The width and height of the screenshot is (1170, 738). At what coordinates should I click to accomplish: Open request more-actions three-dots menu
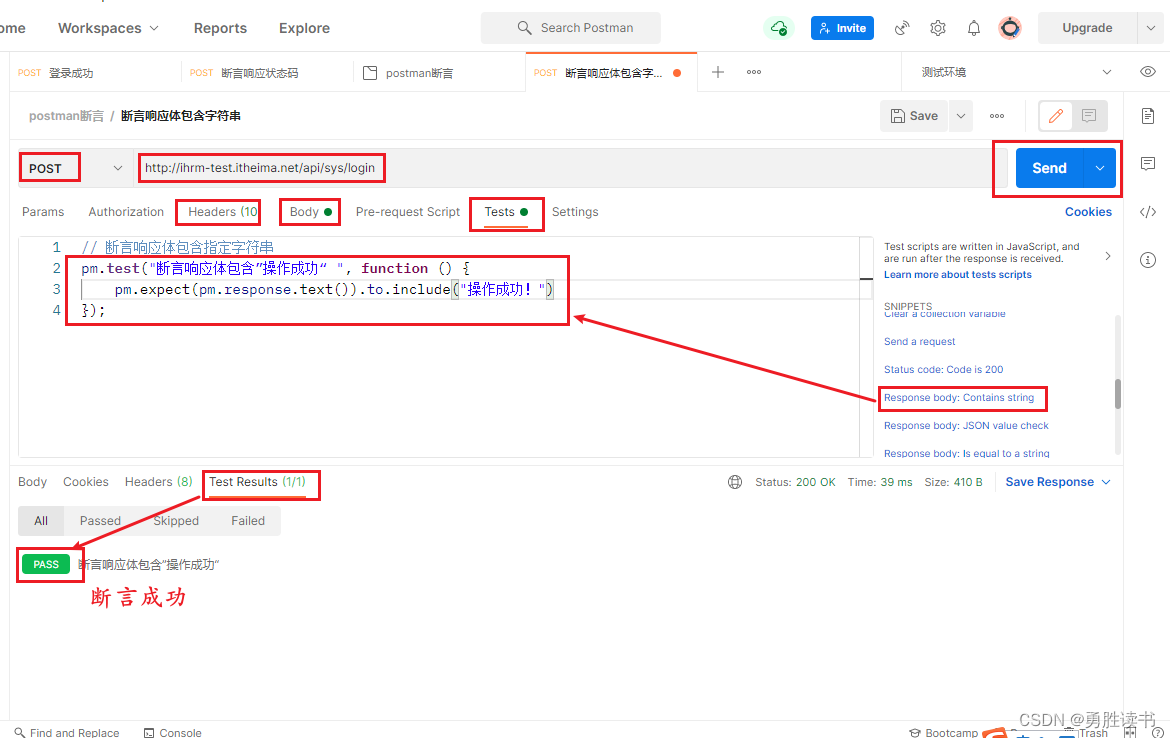[997, 116]
